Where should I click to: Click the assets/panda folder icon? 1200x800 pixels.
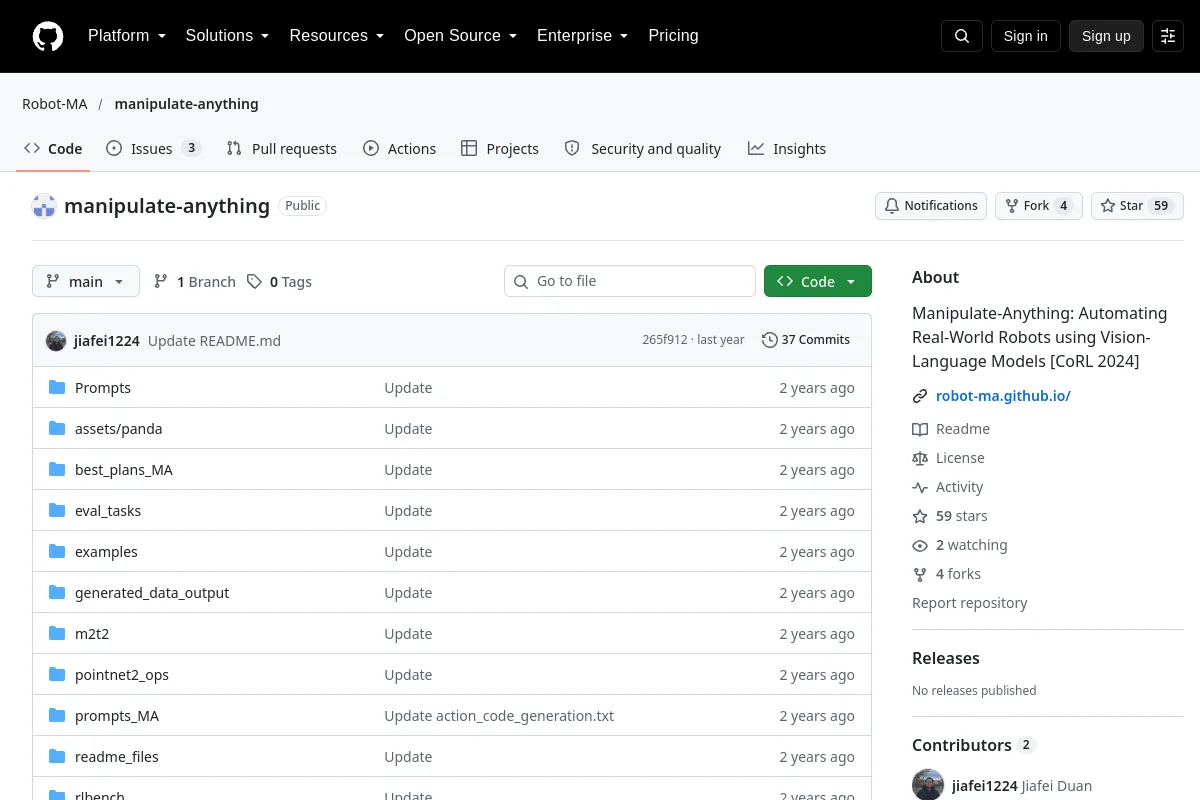[57, 429]
